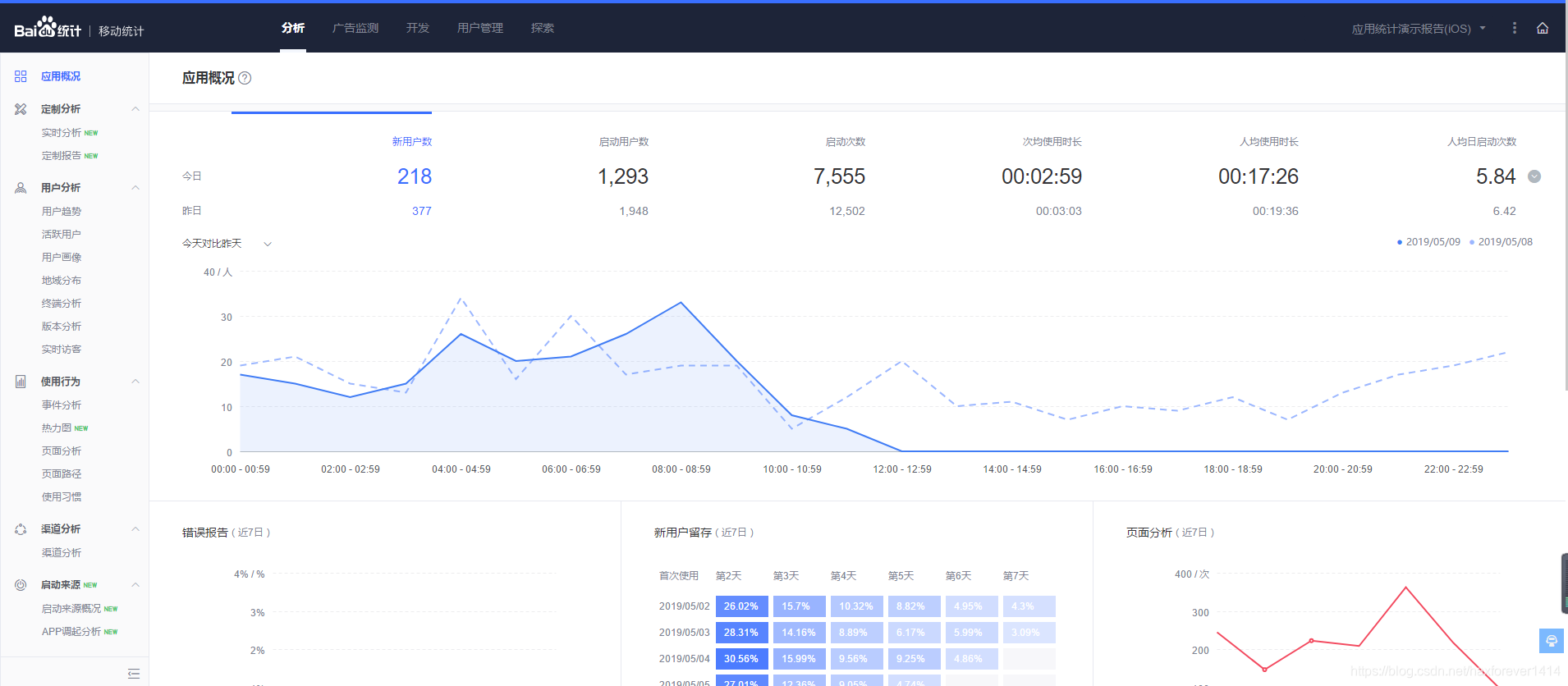Click today's new user count 218
1568x686 pixels.
pyautogui.click(x=415, y=176)
